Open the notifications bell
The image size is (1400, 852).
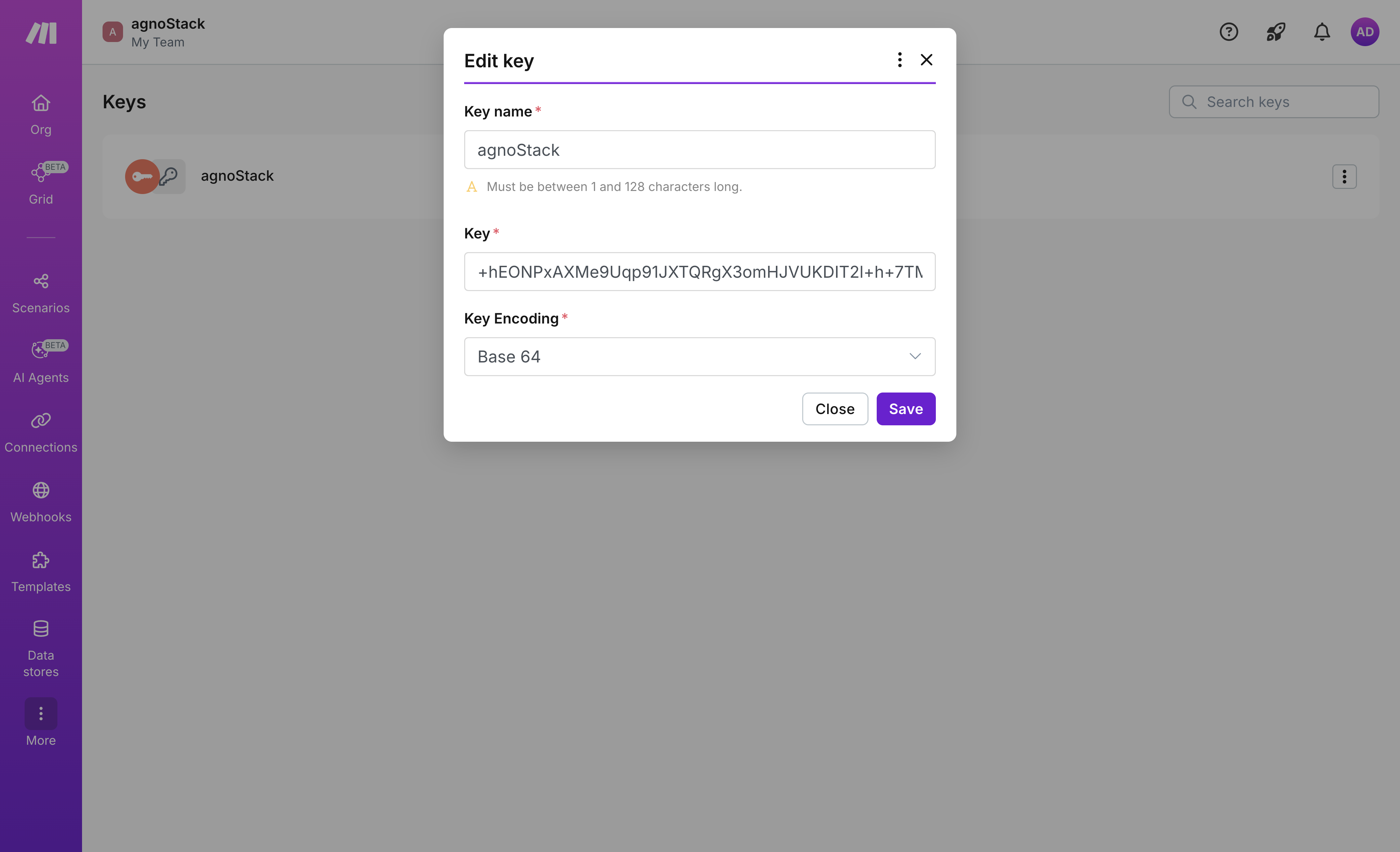click(x=1322, y=32)
